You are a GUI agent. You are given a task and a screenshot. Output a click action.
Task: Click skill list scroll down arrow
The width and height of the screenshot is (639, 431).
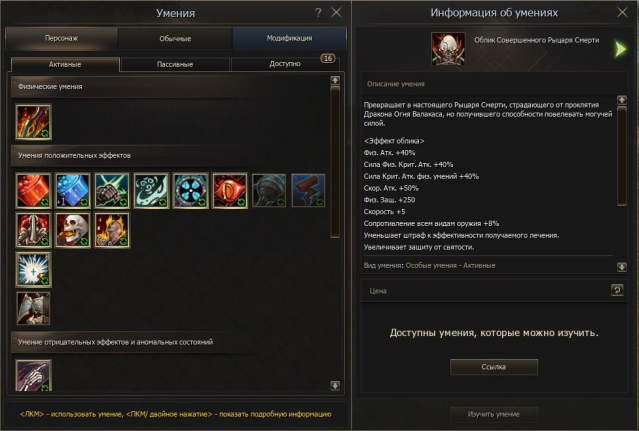click(x=335, y=385)
